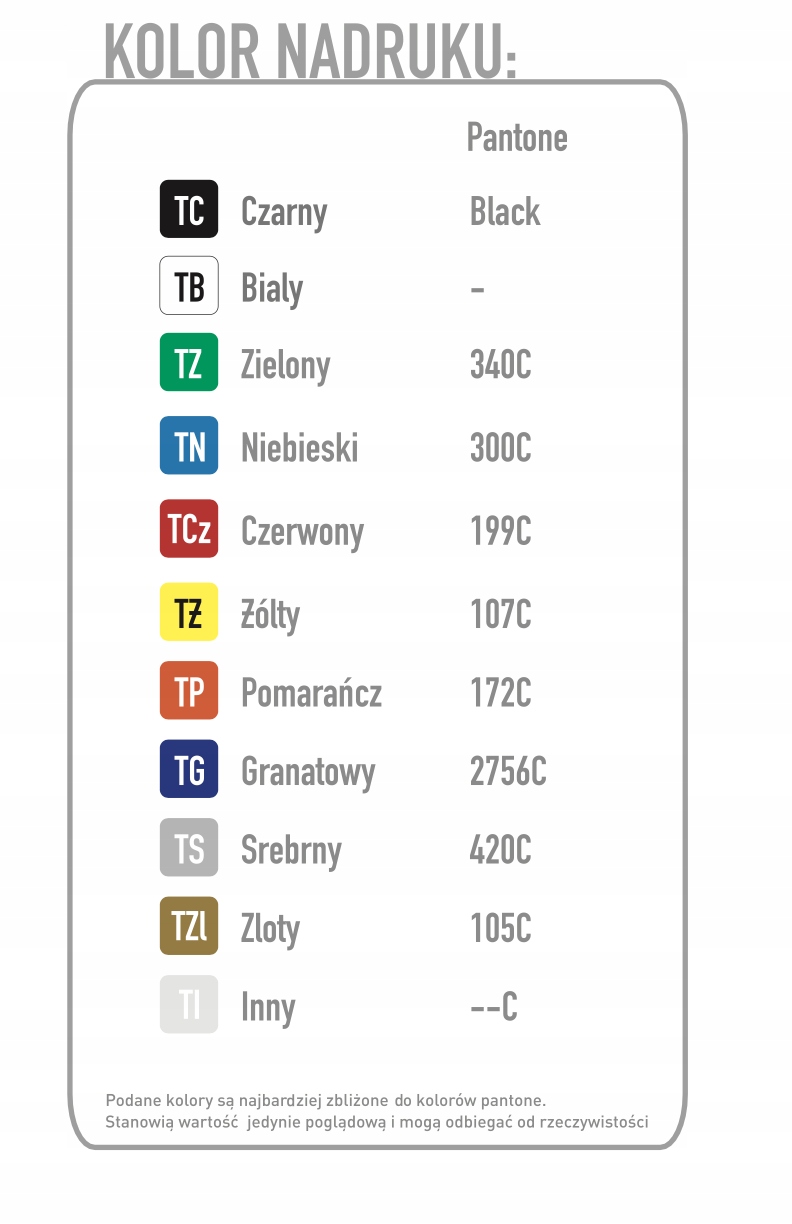Screen dimensions: 792x1224
Task: Pick the blue TN swatch
Action: pyautogui.click(x=189, y=445)
